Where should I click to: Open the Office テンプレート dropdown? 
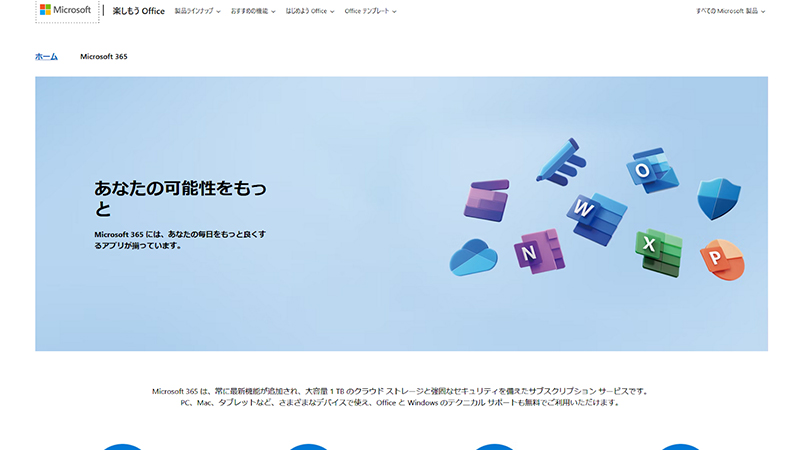pyautogui.click(x=369, y=12)
